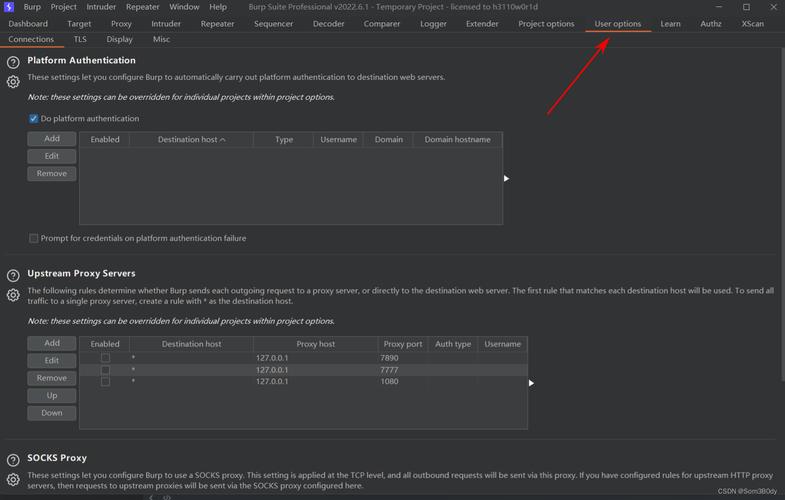Switch to the Extender tab
This screenshot has width=785, height=500.
pyautogui.click(x=482, y=24)
